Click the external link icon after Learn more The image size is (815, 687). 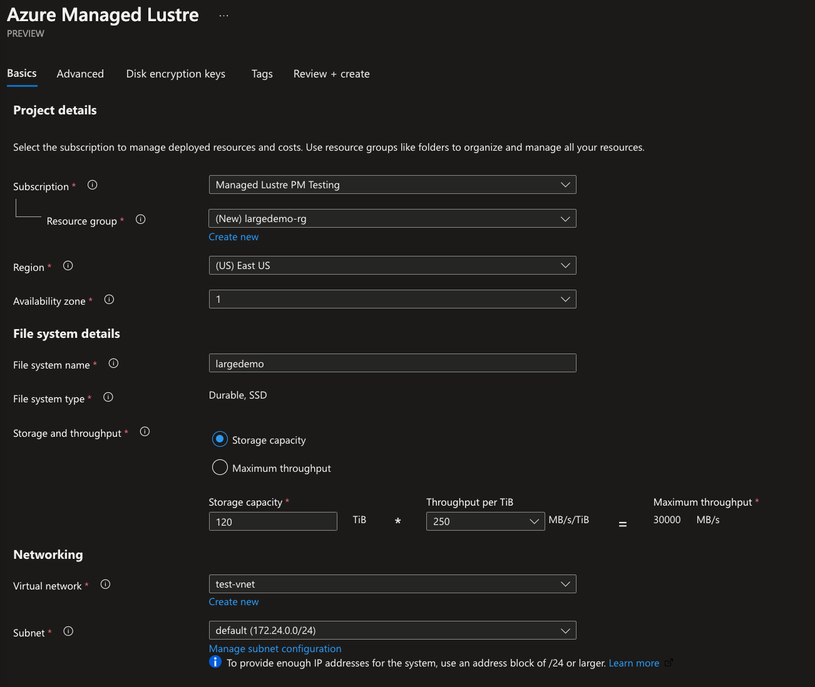point(669,663)
